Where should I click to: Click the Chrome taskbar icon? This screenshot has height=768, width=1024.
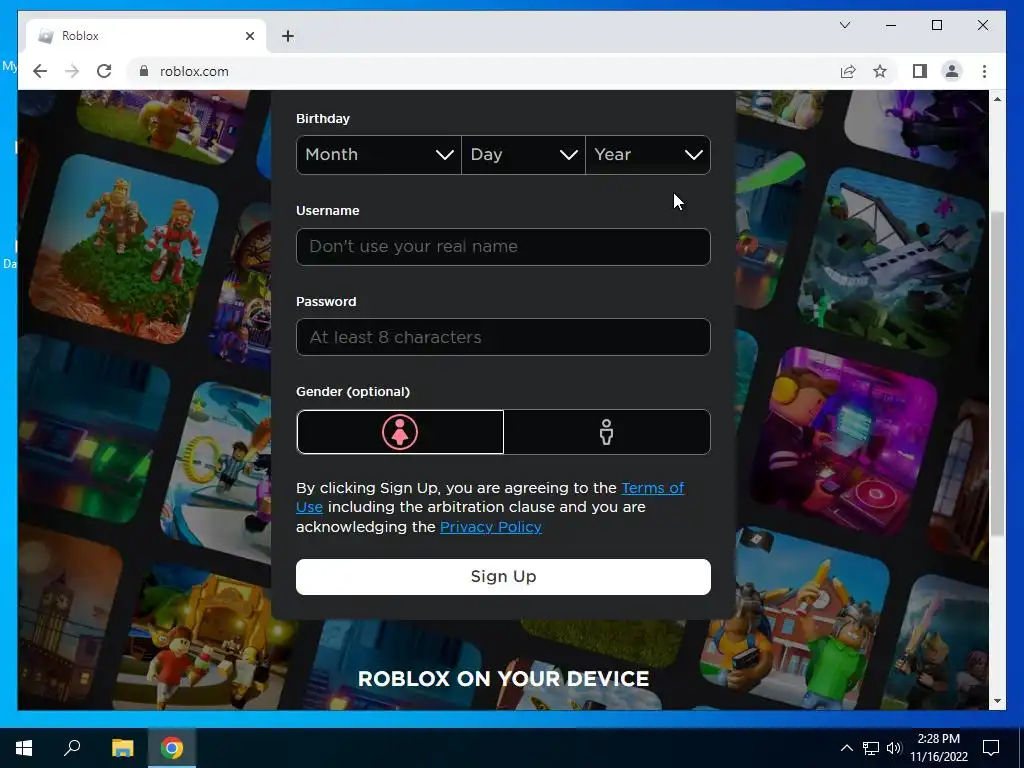click(x=172, y=748)
